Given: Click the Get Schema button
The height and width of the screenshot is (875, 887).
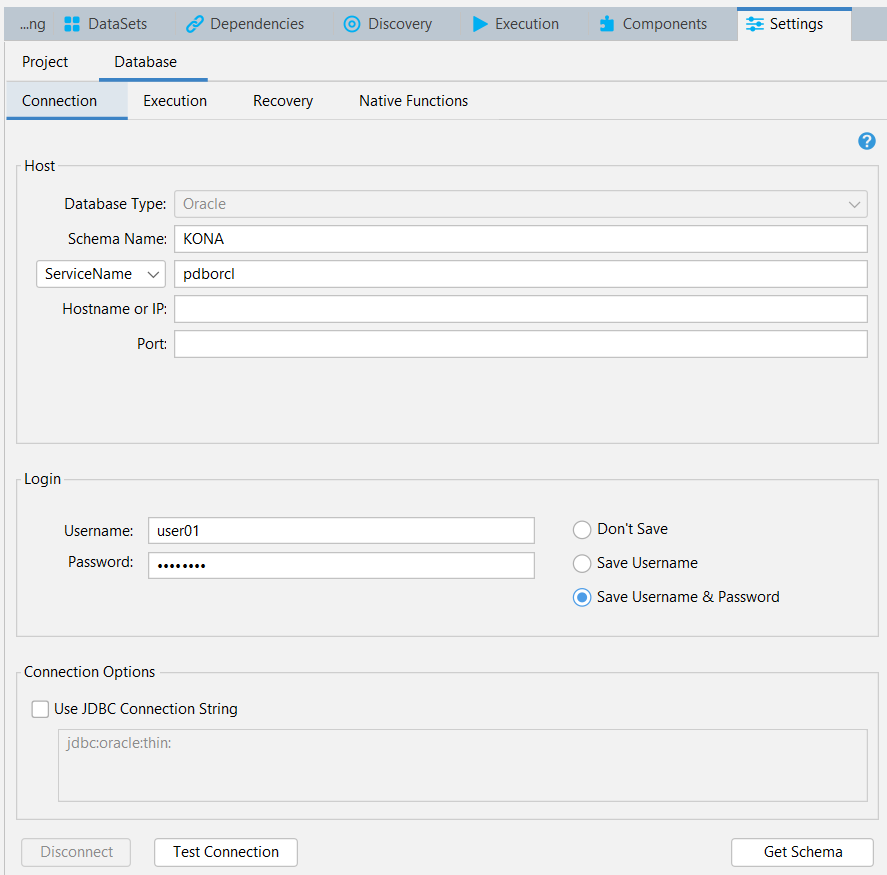Looking at the screenshot, I should [x=802, y=852].
